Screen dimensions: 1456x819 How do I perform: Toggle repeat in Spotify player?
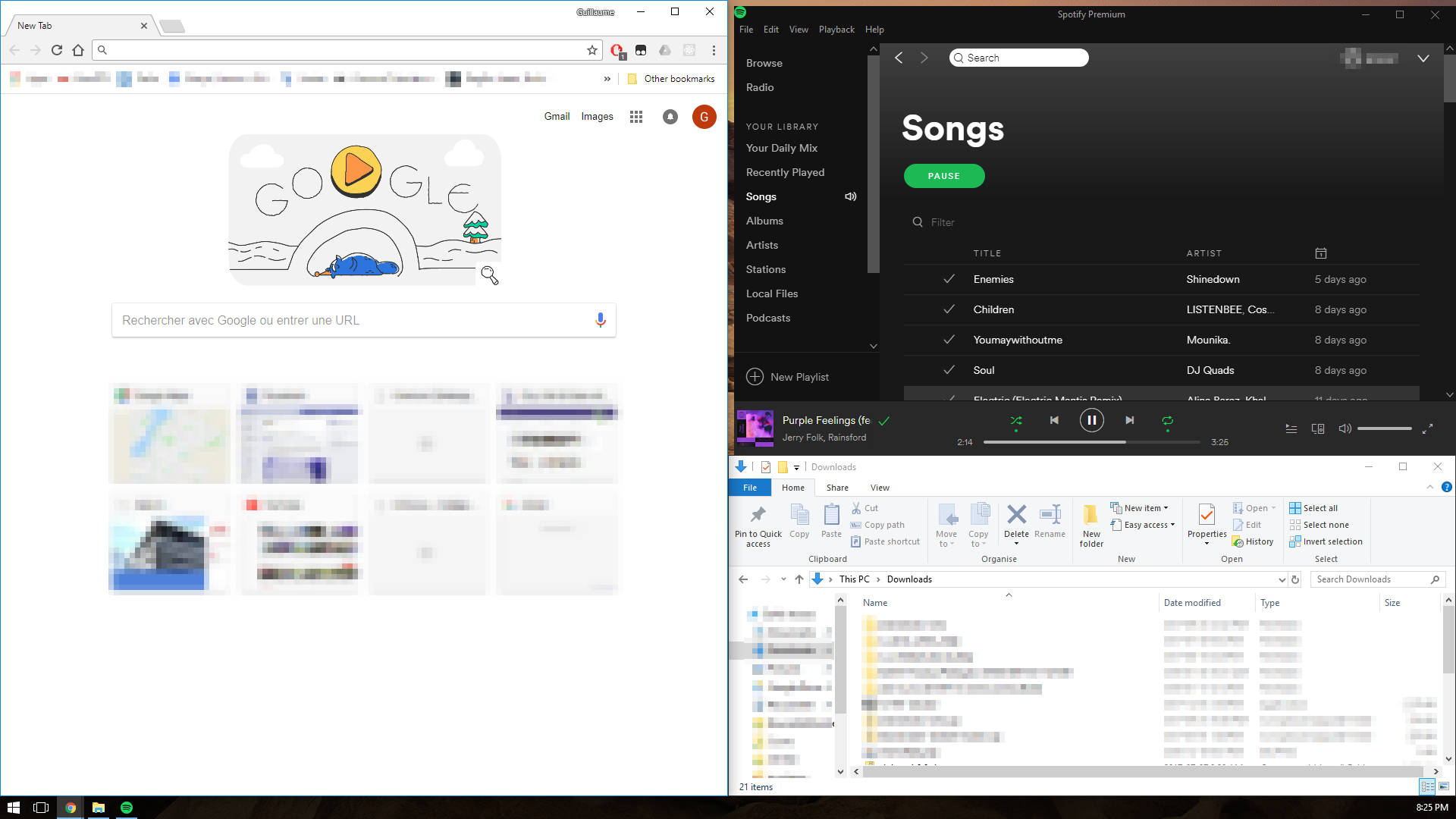(x=1167, y=421)
